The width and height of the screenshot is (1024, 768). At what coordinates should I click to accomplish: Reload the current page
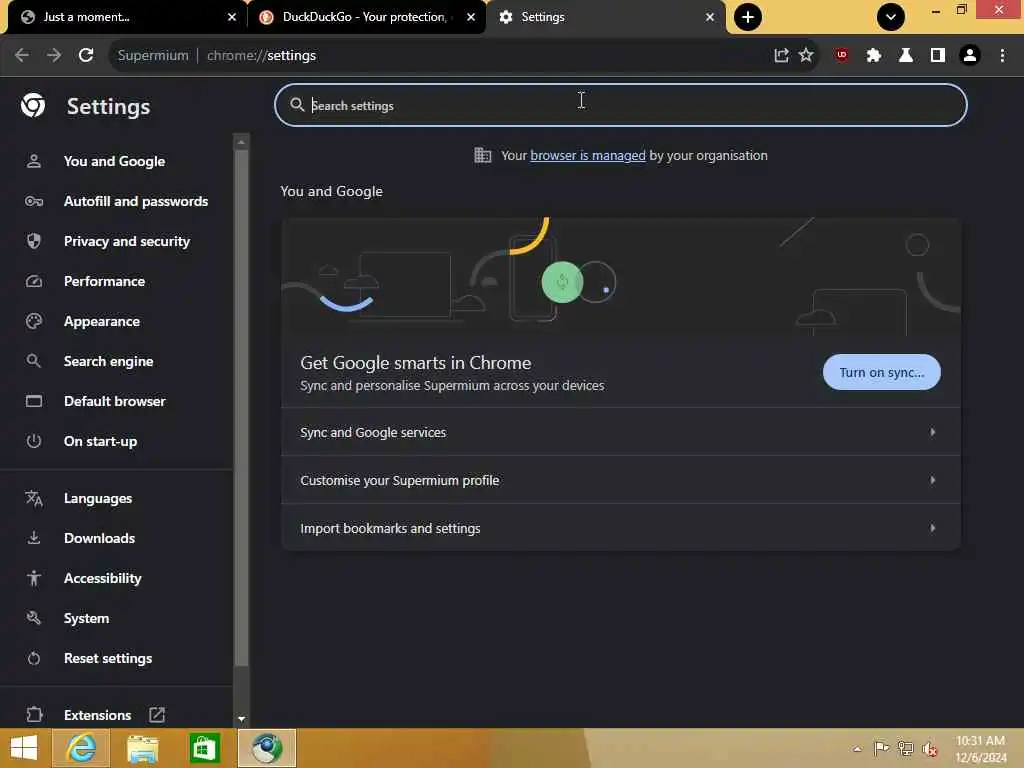[86, 56]
